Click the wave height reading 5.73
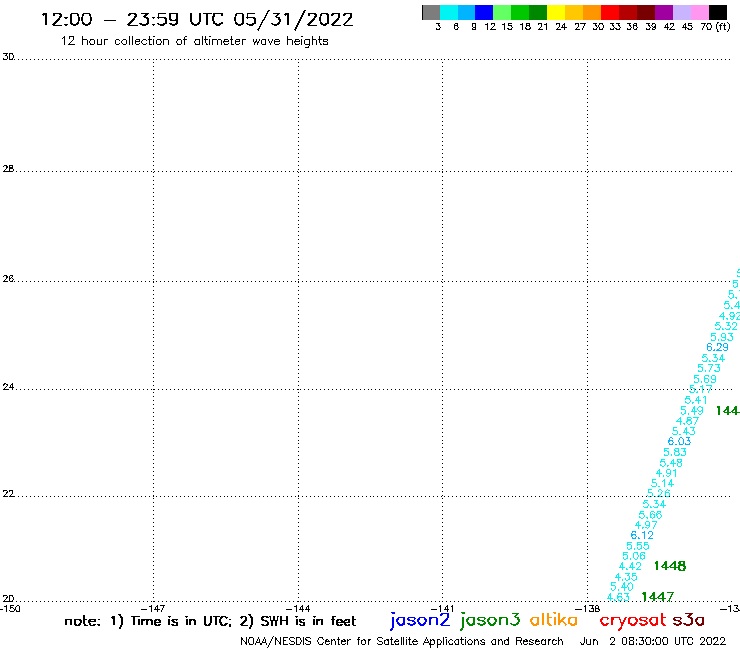Screen dimensions: 740x650 click(x=709, y=368)
